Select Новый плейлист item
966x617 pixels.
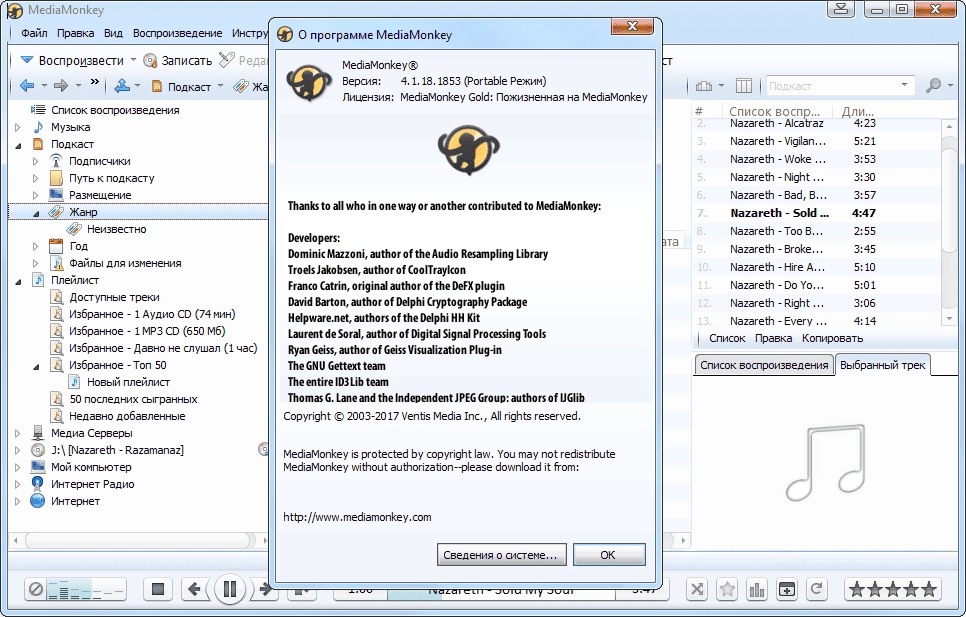[x=128, y=382]
